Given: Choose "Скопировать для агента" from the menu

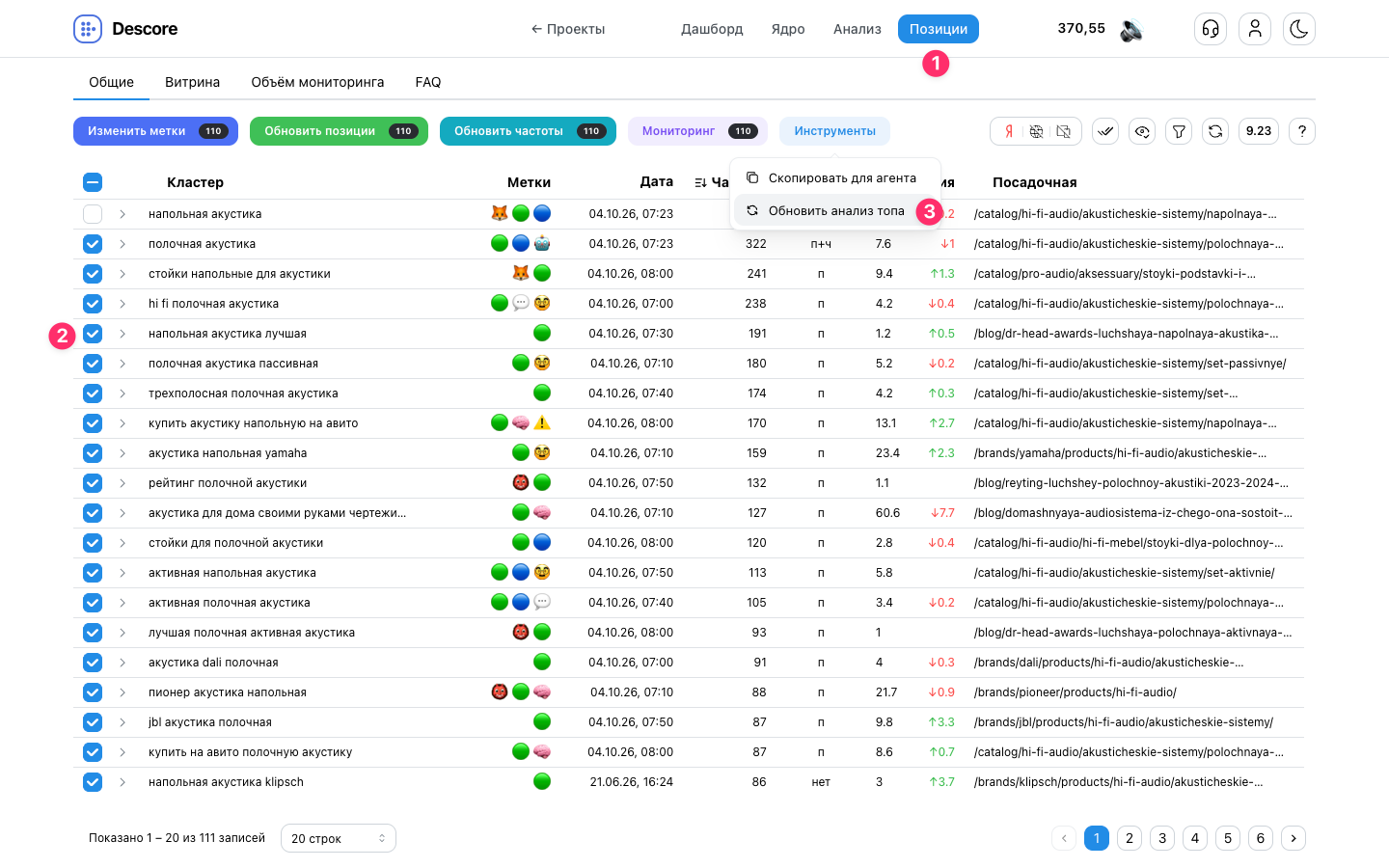Looking at the screenshot, I should pyautogui.click(x=835, y=178).
